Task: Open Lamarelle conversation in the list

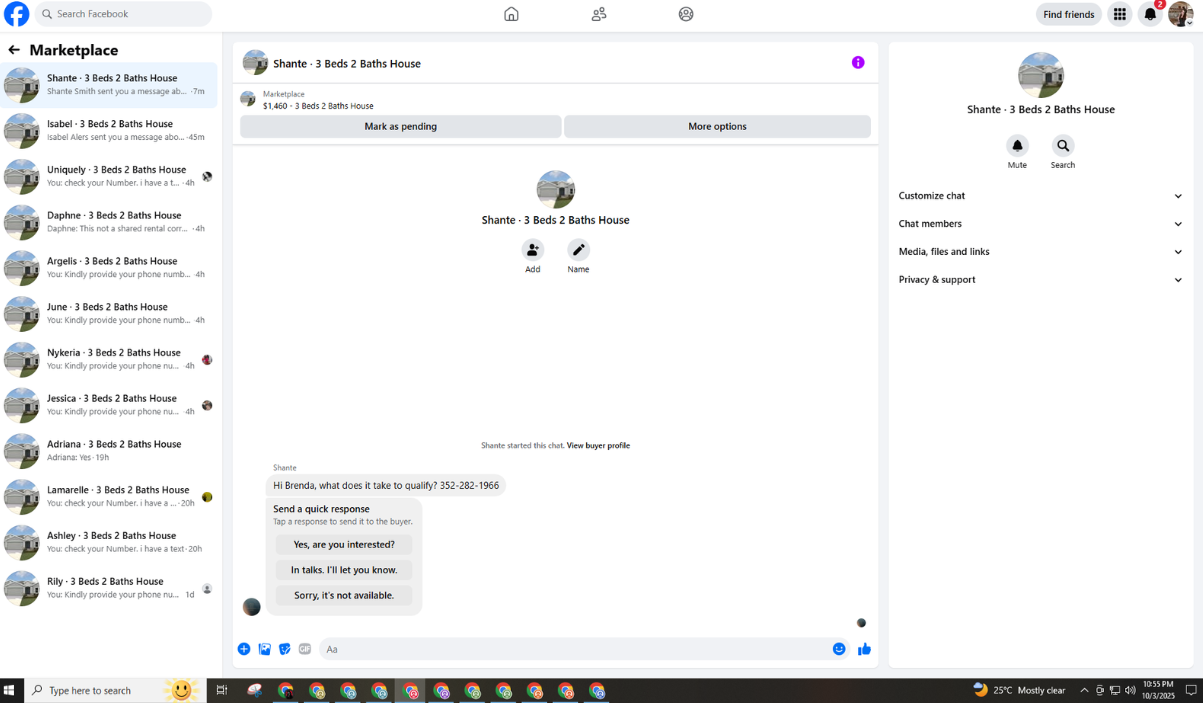Action: (x=109, y=497)
